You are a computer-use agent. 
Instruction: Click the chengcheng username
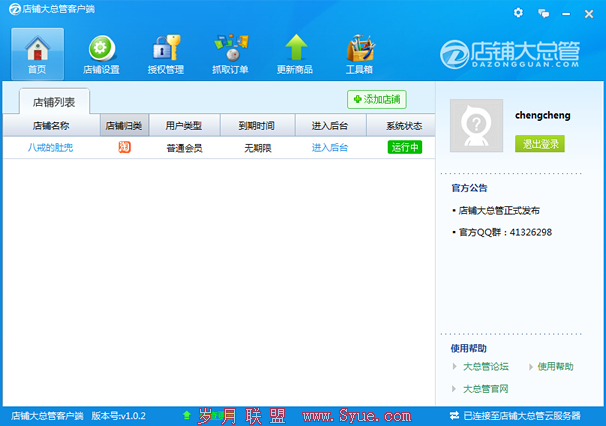coord(543,116)
